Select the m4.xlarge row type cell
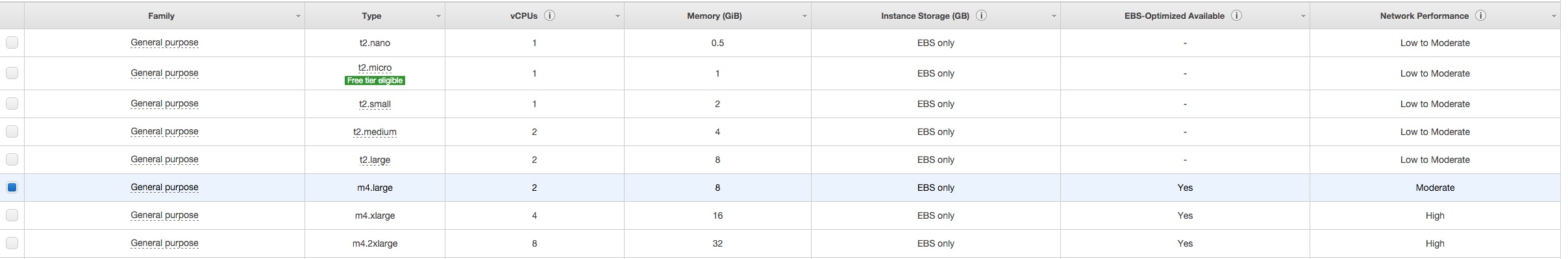 (375, 216)
